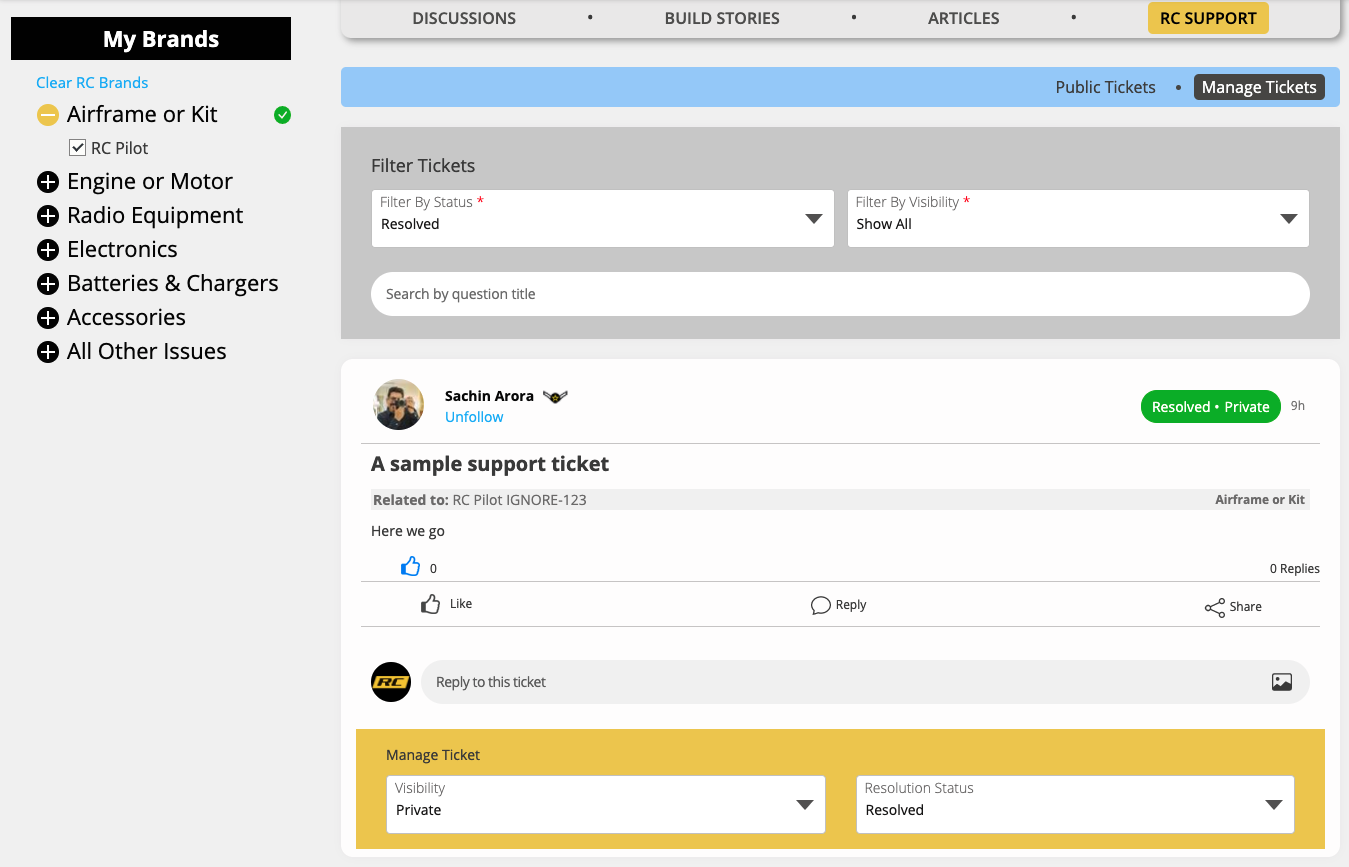The height and width of the screenshot is (867, 1349).
Task: Click the Search by question title field
Action: [839, 294]
